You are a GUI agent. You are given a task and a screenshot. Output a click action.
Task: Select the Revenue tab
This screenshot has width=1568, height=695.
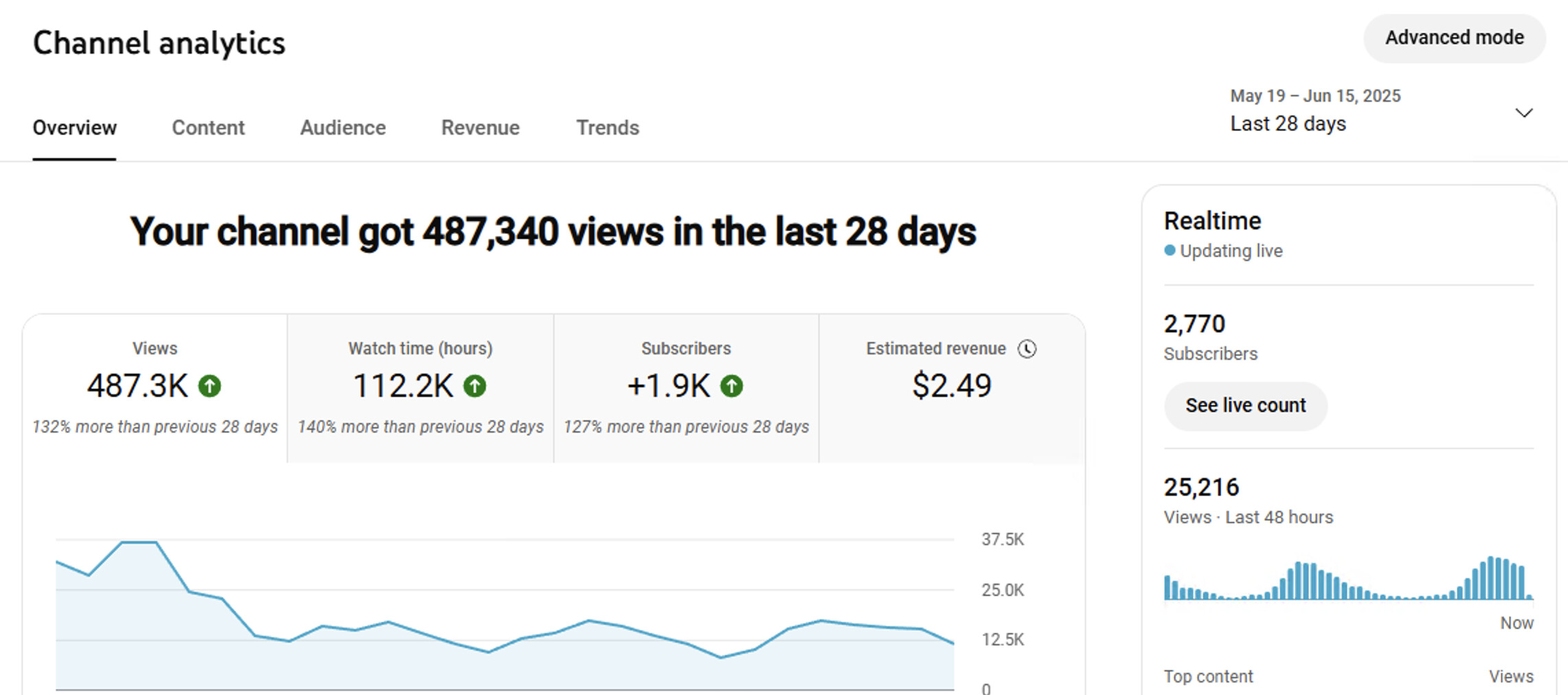(x=480, y=128)
